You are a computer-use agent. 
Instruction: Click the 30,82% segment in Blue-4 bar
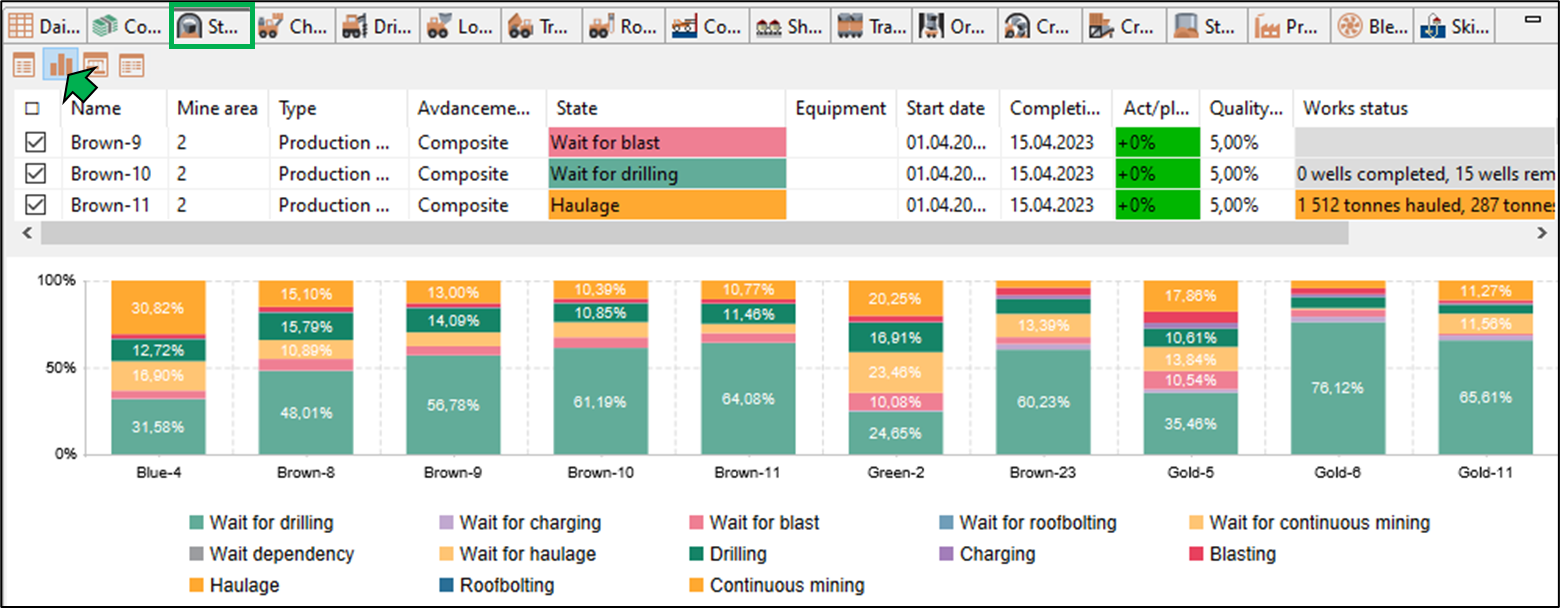158,307
